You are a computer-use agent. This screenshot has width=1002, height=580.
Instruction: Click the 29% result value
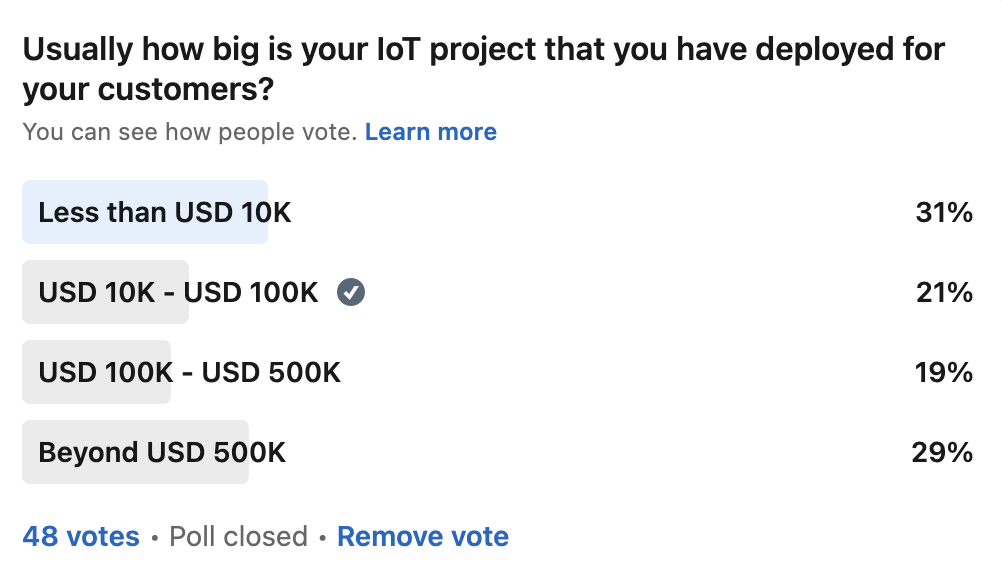tap(942, 452)
